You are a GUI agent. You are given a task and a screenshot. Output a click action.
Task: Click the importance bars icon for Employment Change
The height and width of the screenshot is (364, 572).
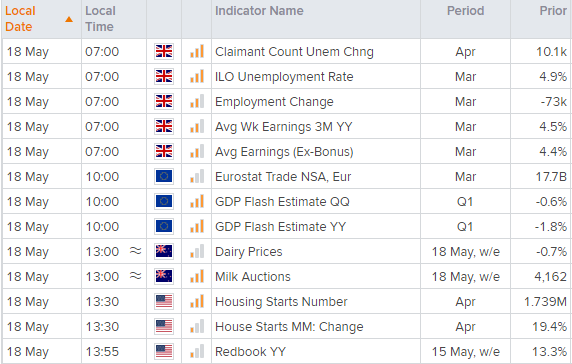point(197,101)
